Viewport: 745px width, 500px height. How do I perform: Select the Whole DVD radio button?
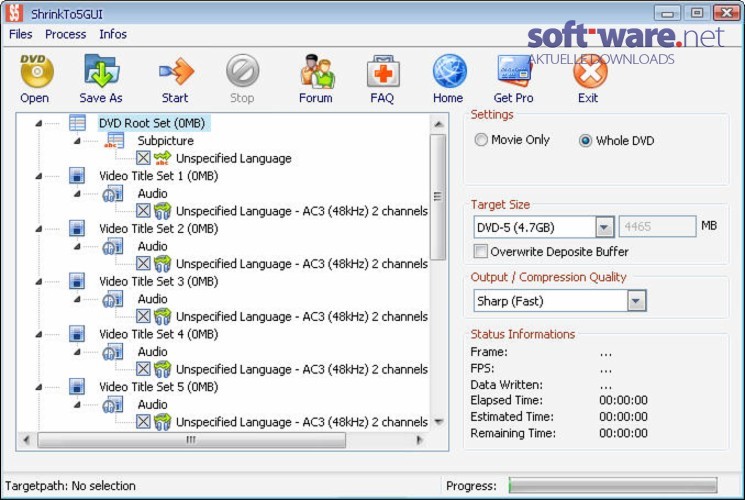click(x=585, y=141)
